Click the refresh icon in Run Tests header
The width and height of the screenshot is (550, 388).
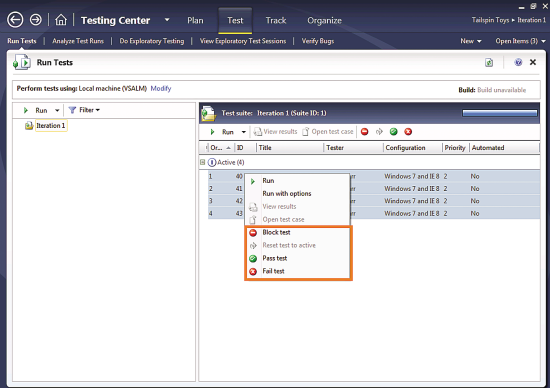click(489, 62)
